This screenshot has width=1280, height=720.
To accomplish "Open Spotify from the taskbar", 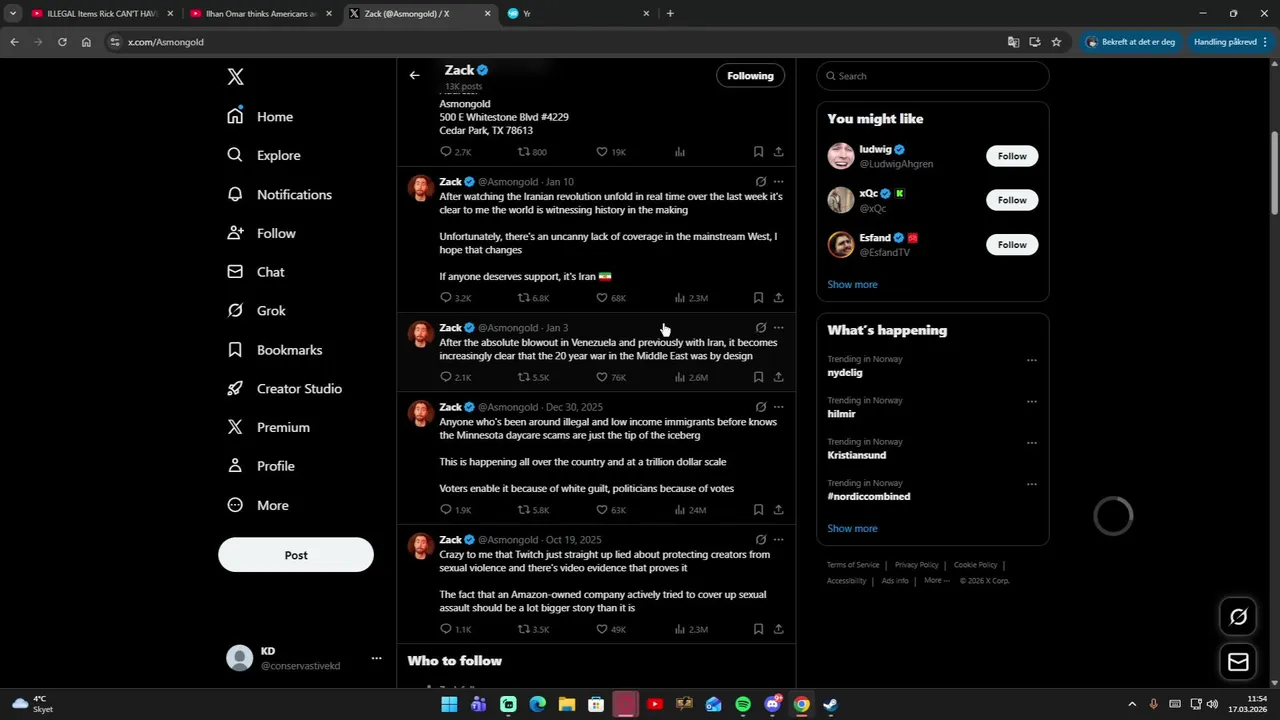I will 743,704.
